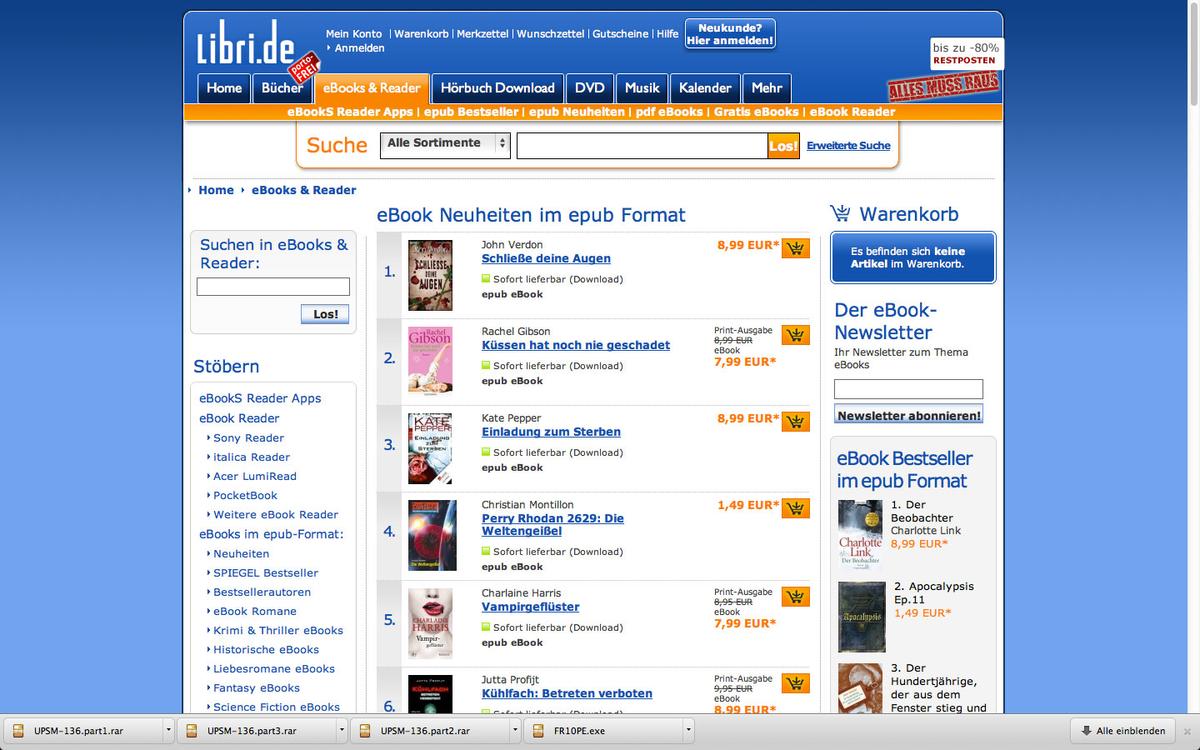This screenshot has height=750, width=1200.
Task: Open epub Bestseller submenu link
Action: (471, 112)
